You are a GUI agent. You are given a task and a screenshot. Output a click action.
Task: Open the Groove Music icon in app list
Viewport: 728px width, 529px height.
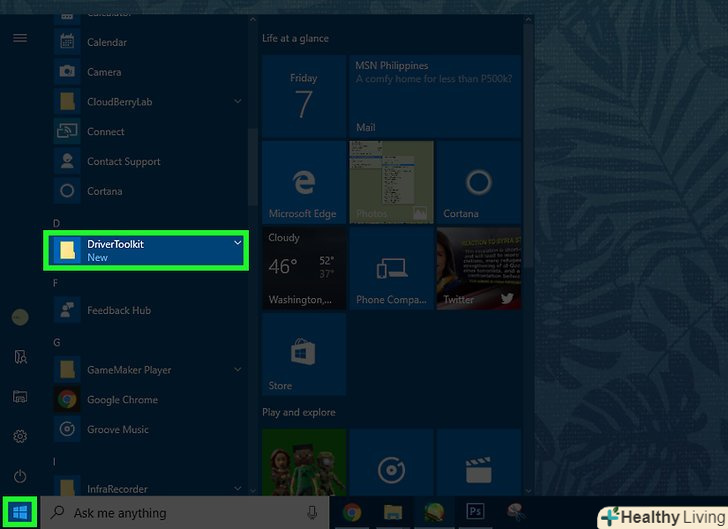pyautogui.click(x=67, y=429)
